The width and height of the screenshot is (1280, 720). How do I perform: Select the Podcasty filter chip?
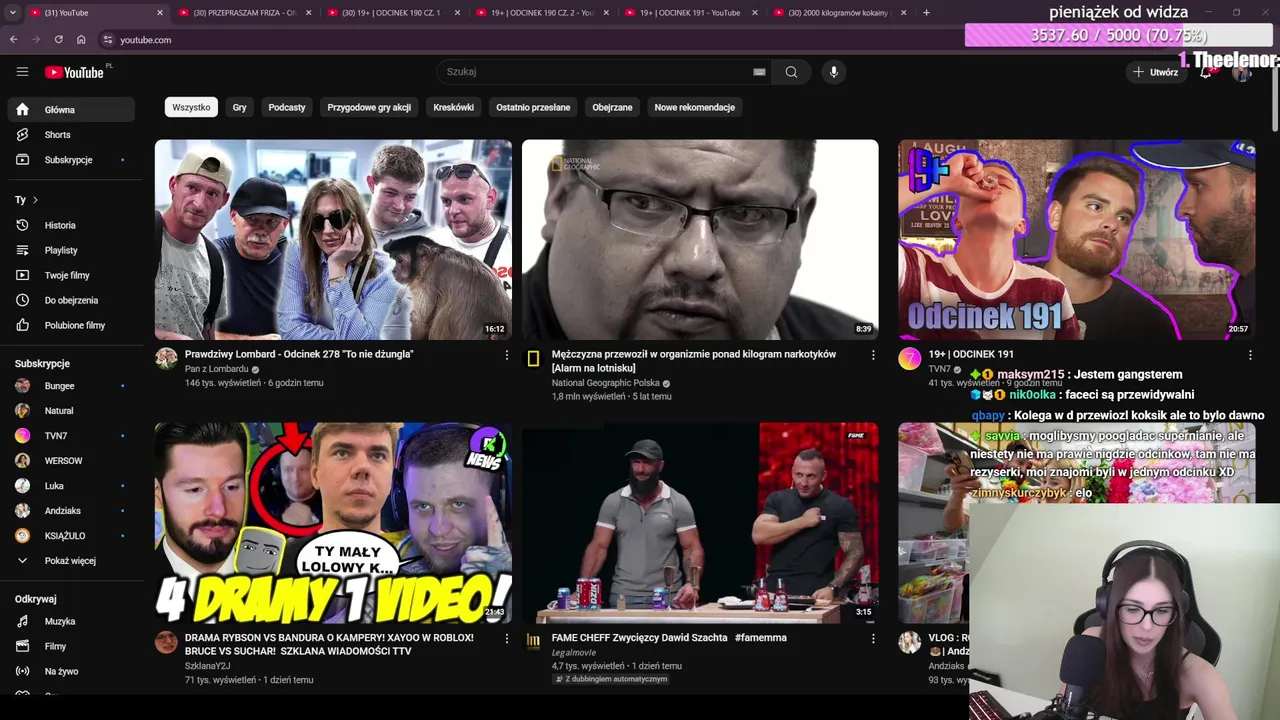click(287, 107)
